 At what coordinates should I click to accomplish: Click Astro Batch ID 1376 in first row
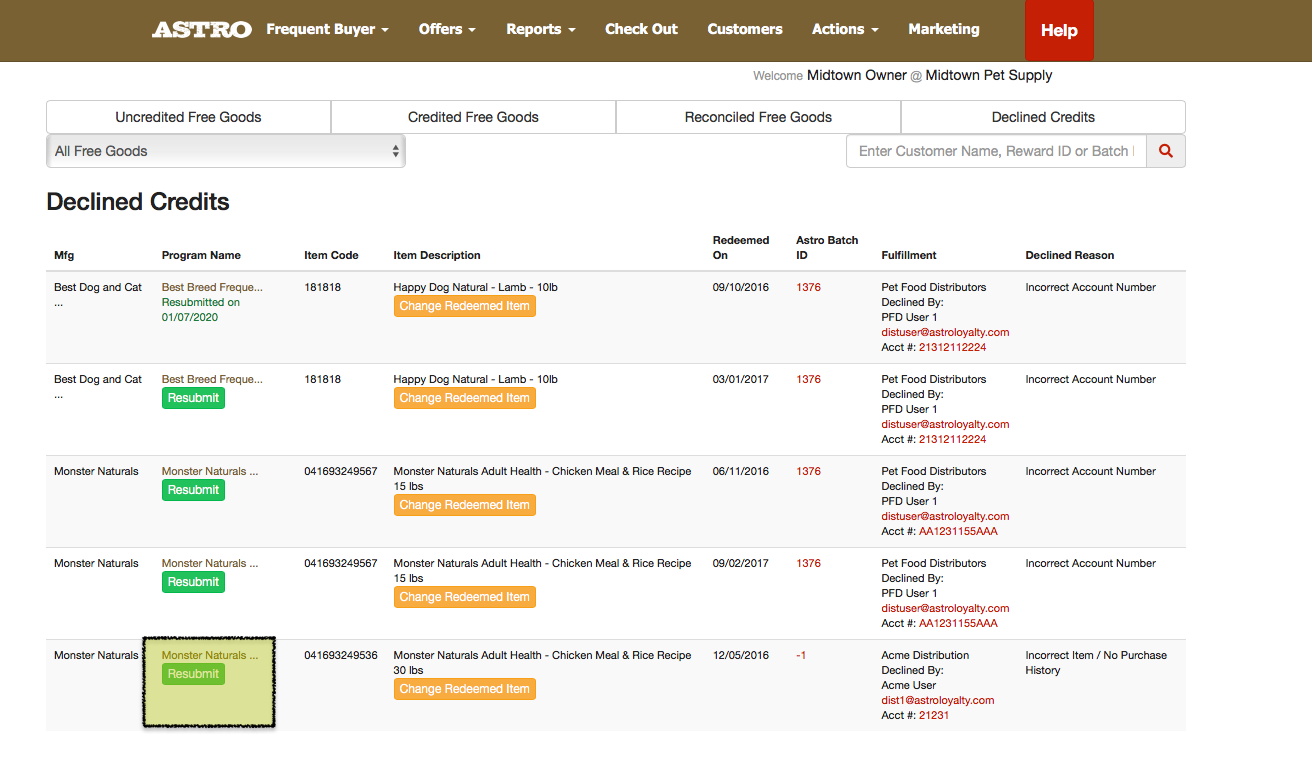[x=808, y=288]
